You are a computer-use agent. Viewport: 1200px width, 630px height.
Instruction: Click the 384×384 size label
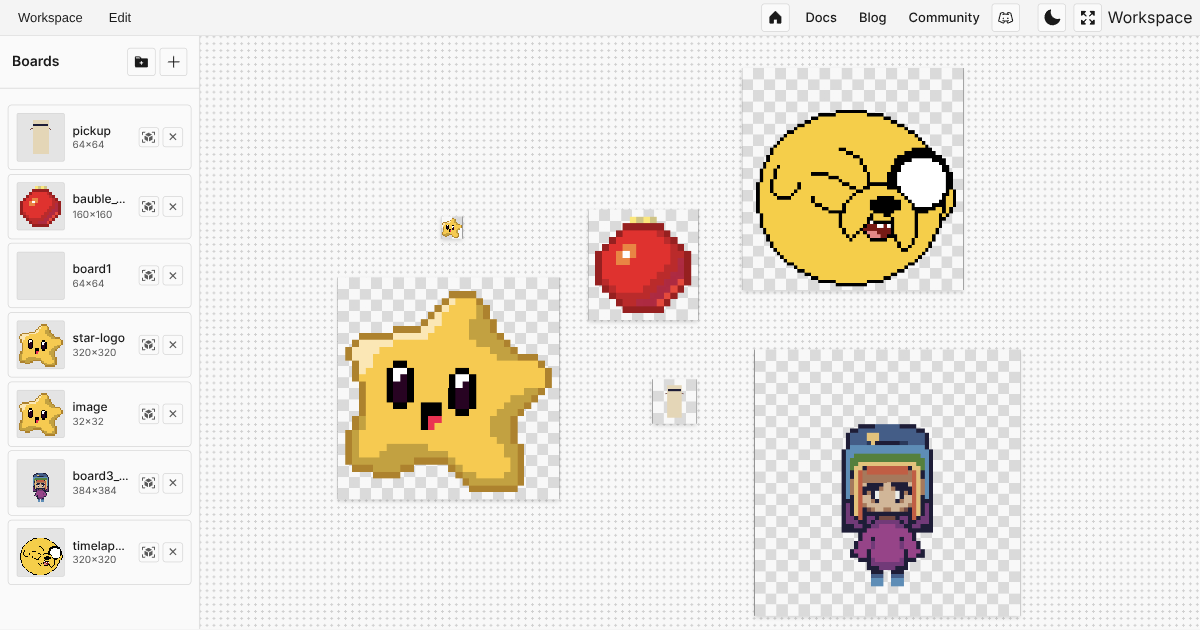click(94, 490)
